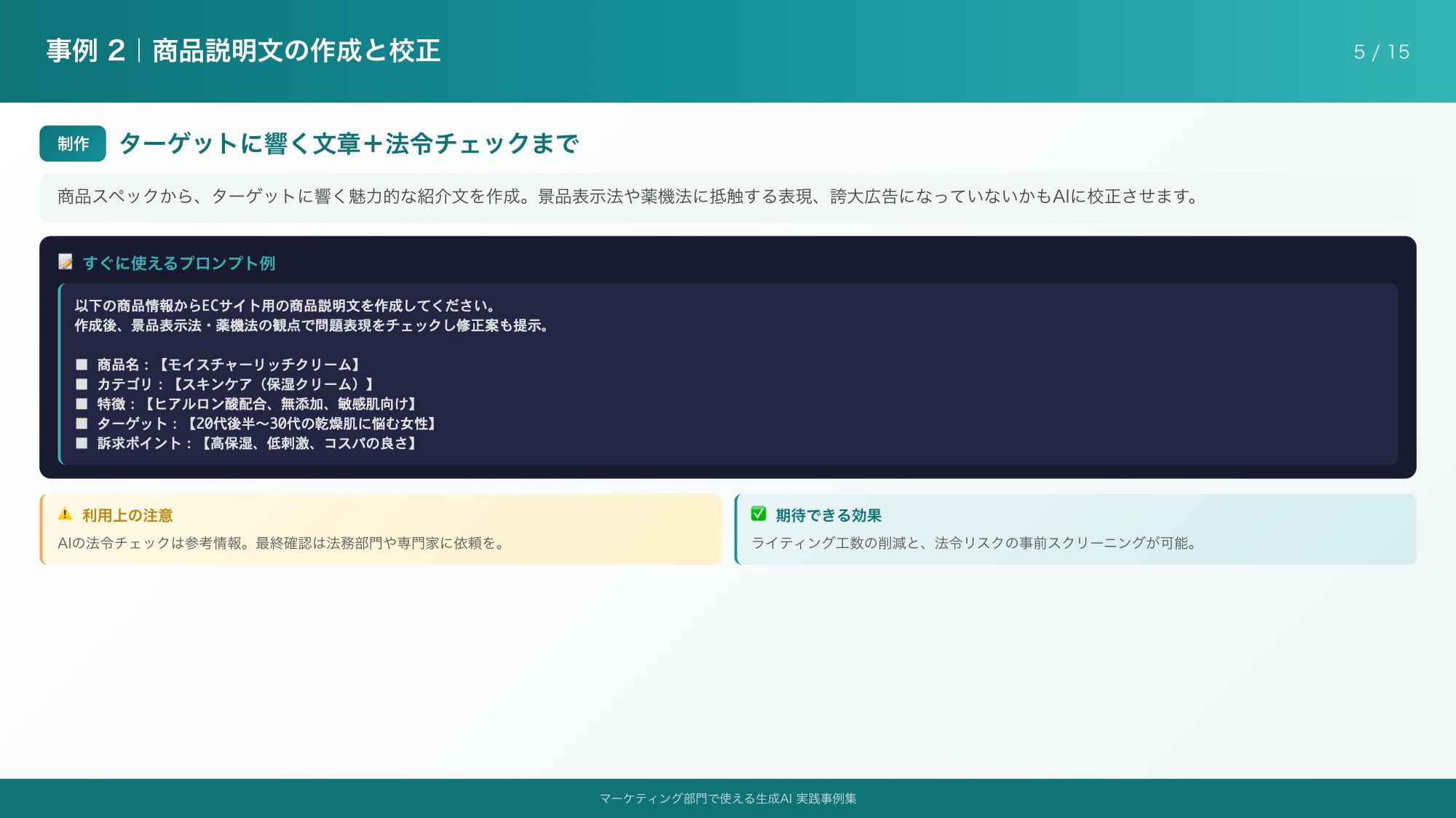Click the footer マーケティング部門で使える生成AI 実践事例集

coord(728,798)
